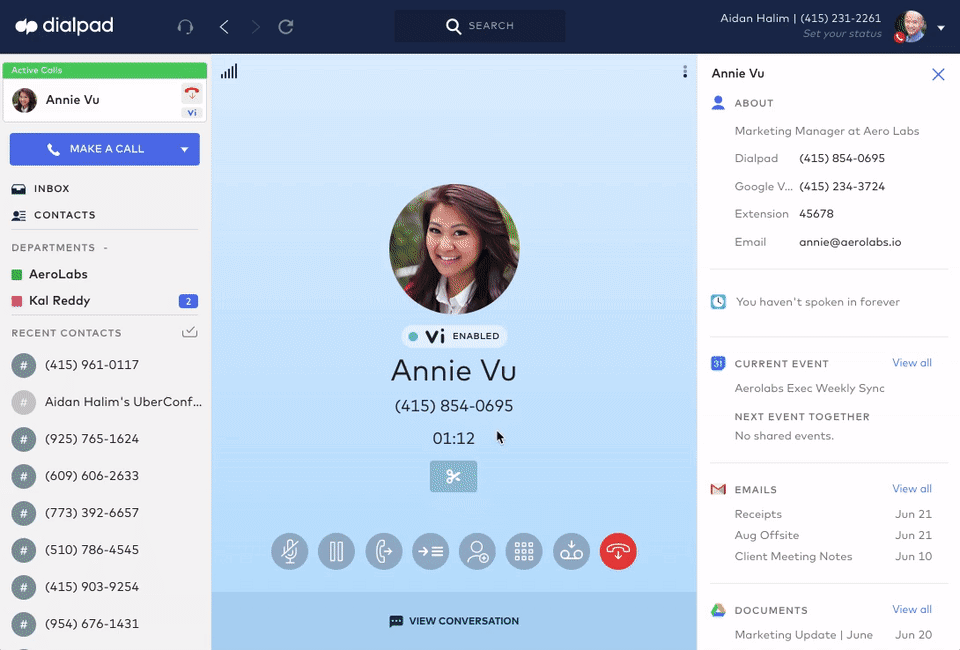Open Contacts
Image resolution: width=960 pixels, height=650 pixels.
click(53, 215)
